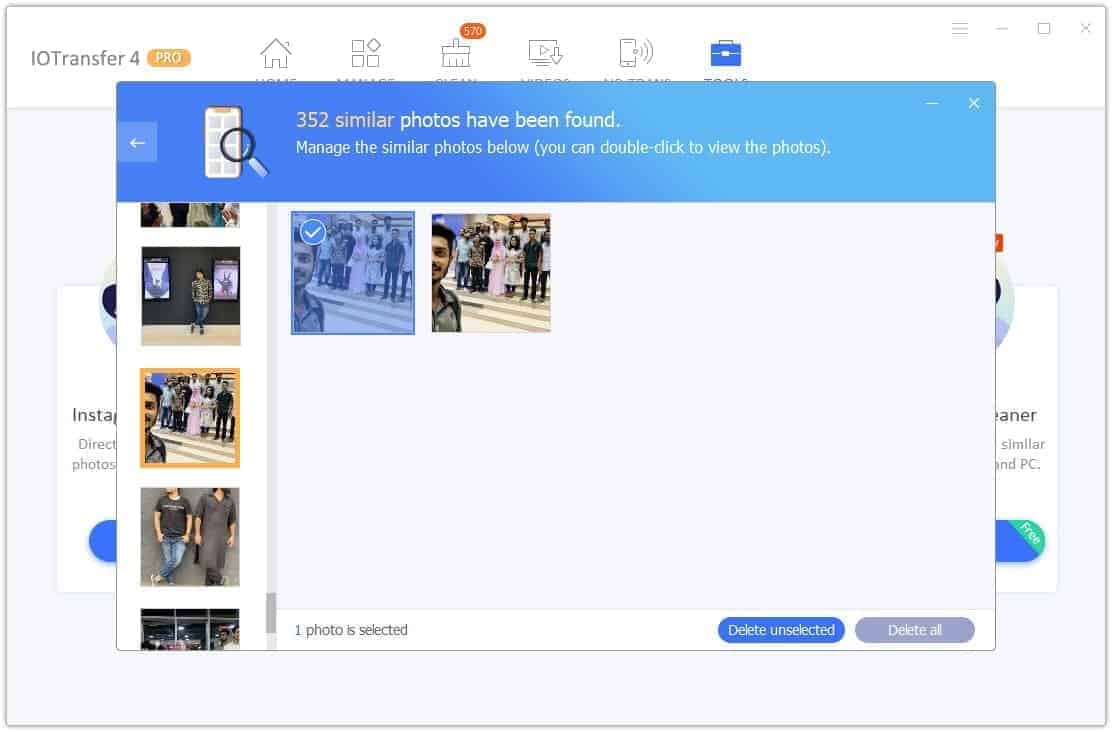Select the second duplicate photo in the group
This screenshot has width=1112, height=732.
(x=490, y=271)
